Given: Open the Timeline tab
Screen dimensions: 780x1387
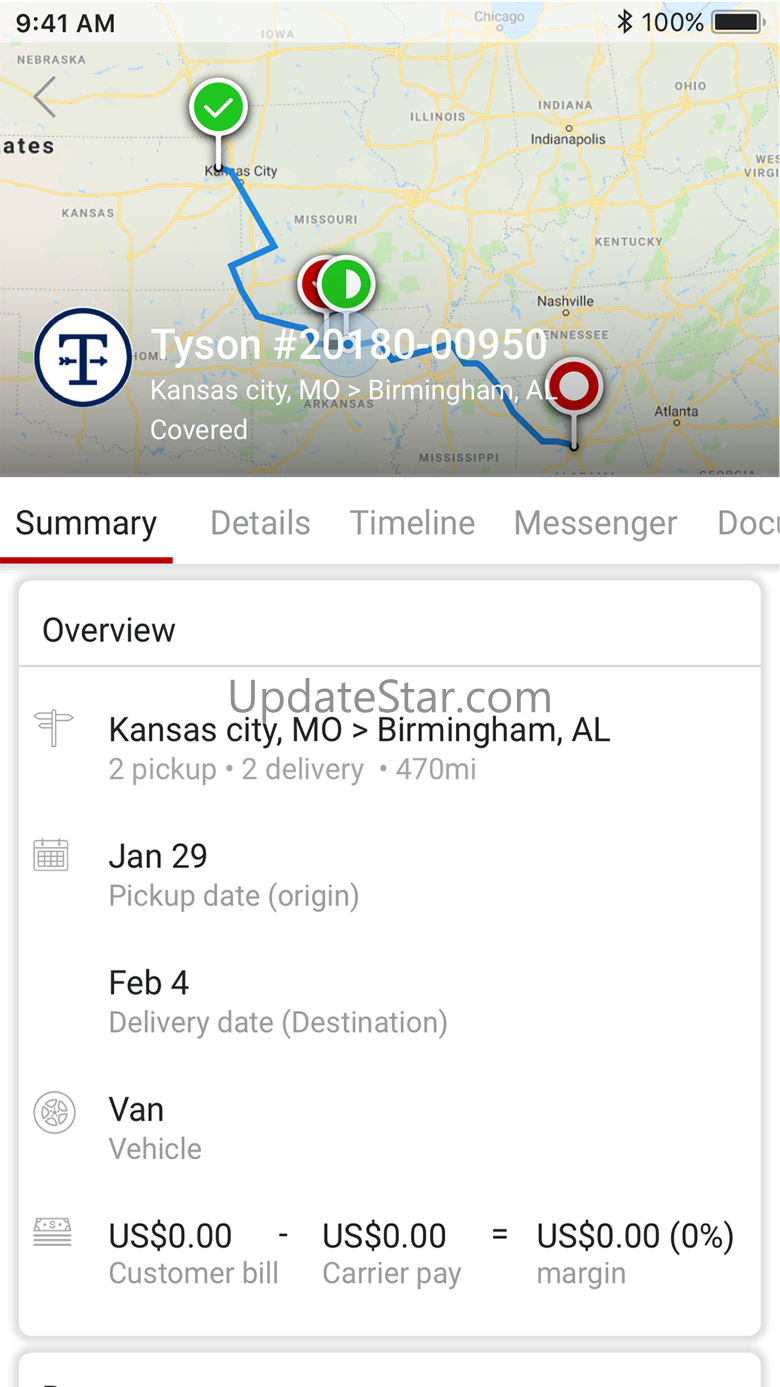Looking at the screenshot, I should tap(412, 523).
